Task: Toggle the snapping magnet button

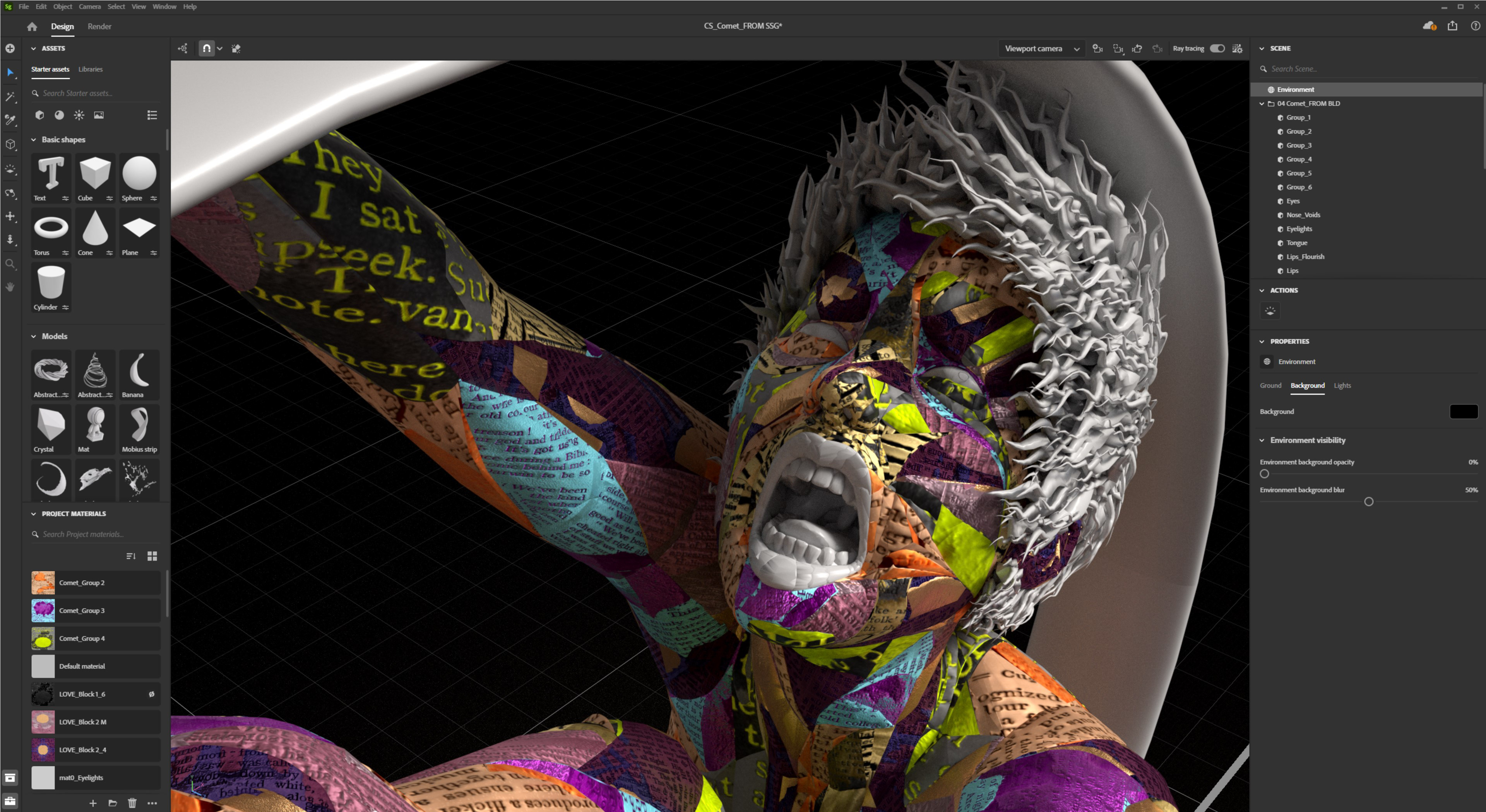Action: (207, 48)
